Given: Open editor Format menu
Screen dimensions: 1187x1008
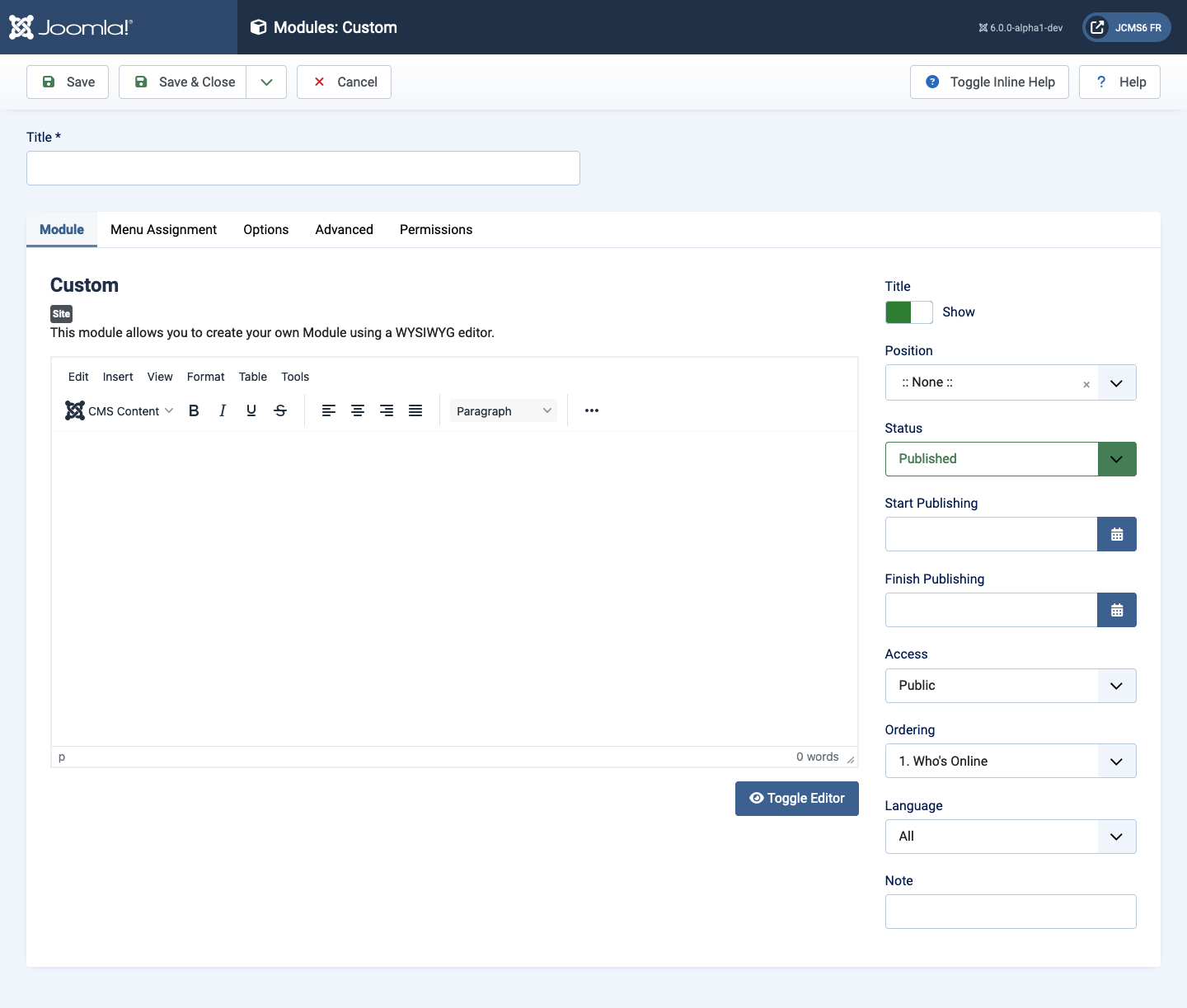Looking at the screenshot, I should [x=206, y=377].
